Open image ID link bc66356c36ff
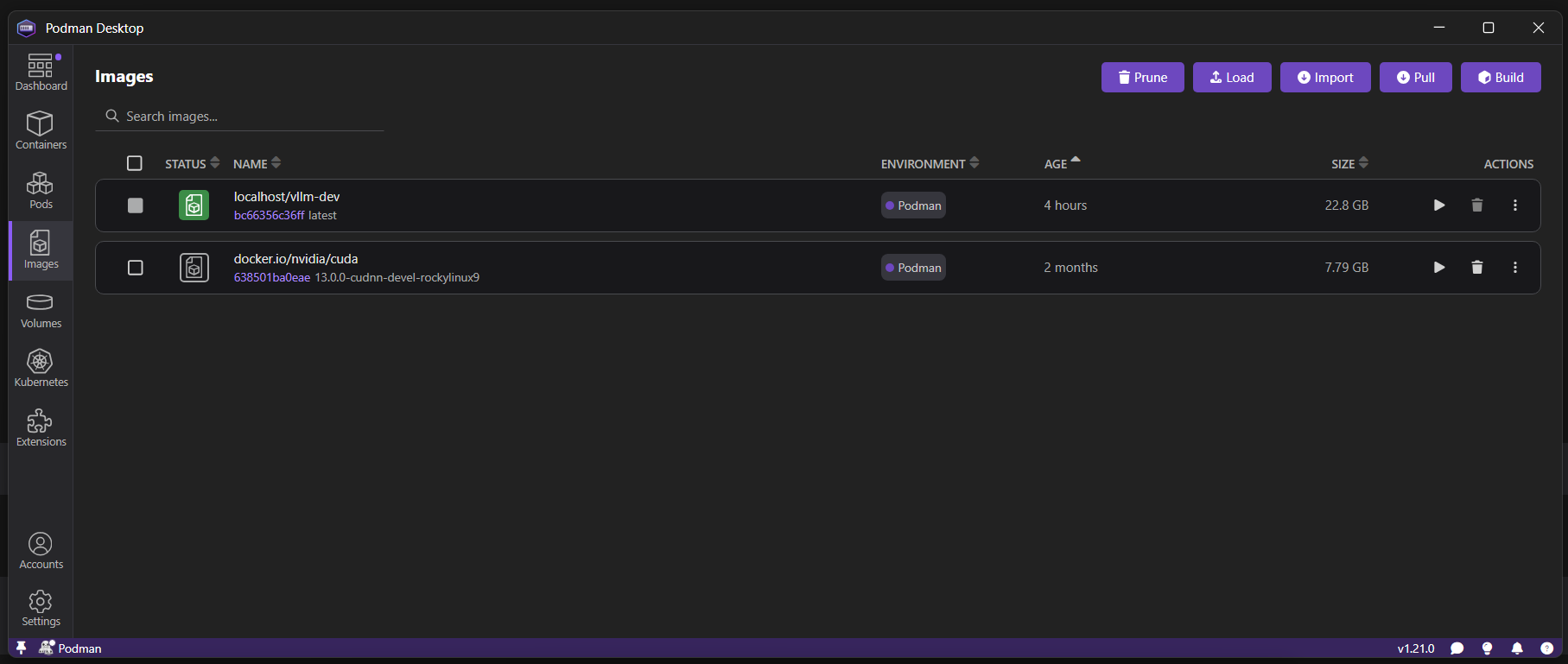The height and width of the screenshot is (664, 1568). [269, 216]
